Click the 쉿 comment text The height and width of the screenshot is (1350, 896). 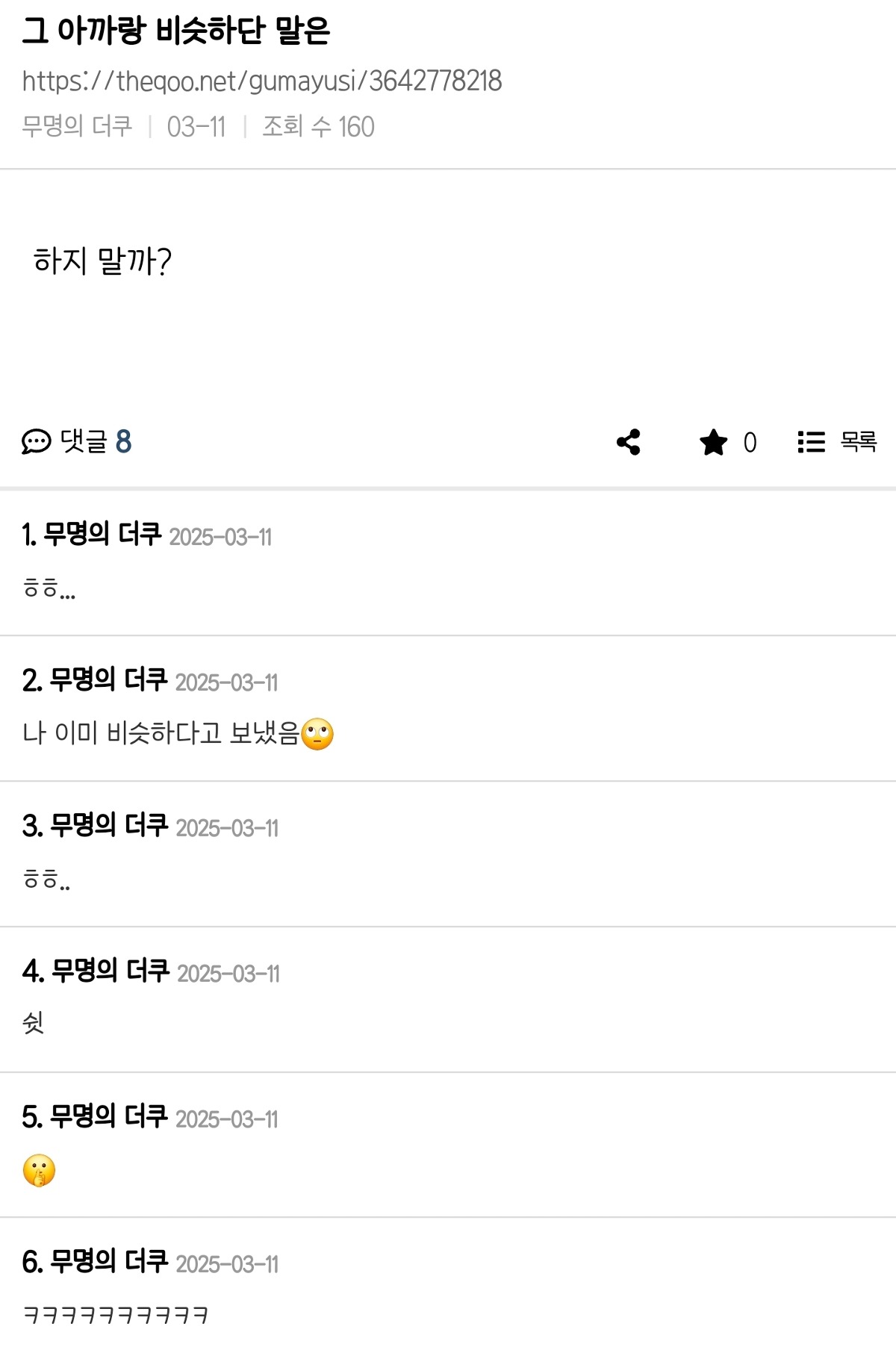[34, 1023]
